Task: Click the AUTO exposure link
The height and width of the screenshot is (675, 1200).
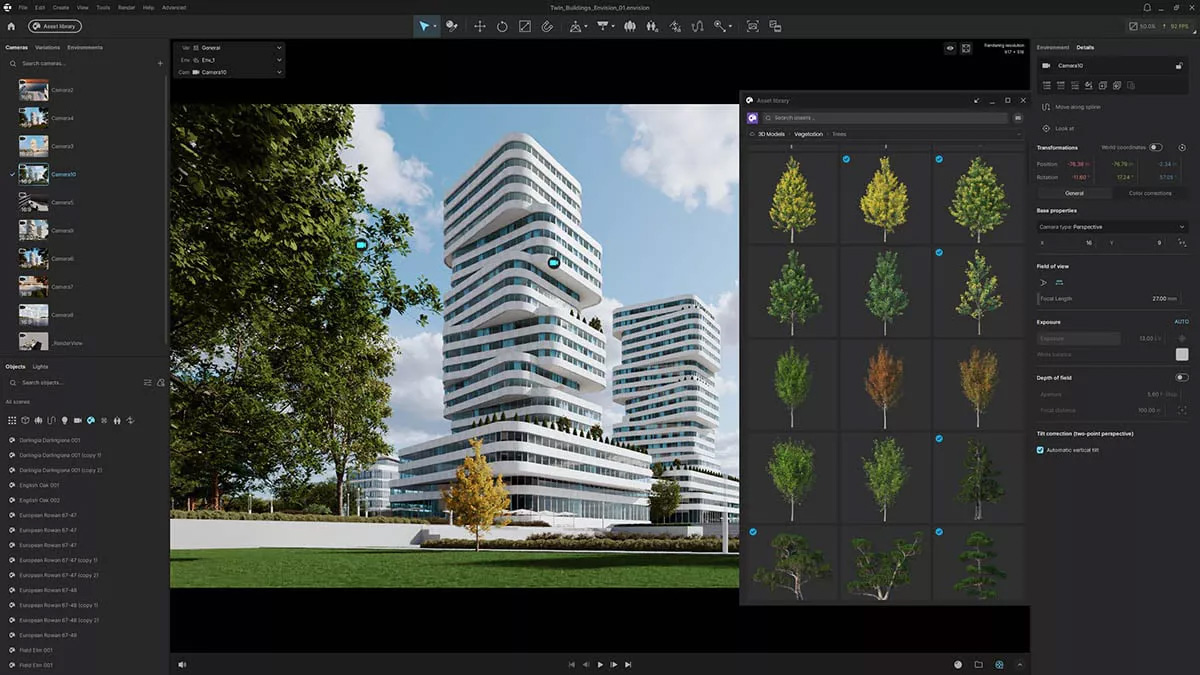Action: (1181, 322)
